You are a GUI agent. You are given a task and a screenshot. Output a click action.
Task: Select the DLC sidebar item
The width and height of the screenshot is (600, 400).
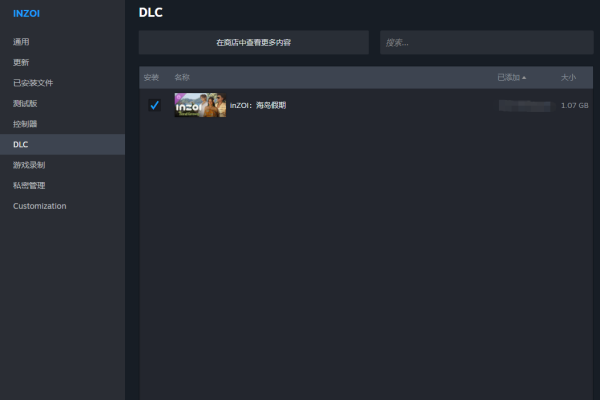62,144
